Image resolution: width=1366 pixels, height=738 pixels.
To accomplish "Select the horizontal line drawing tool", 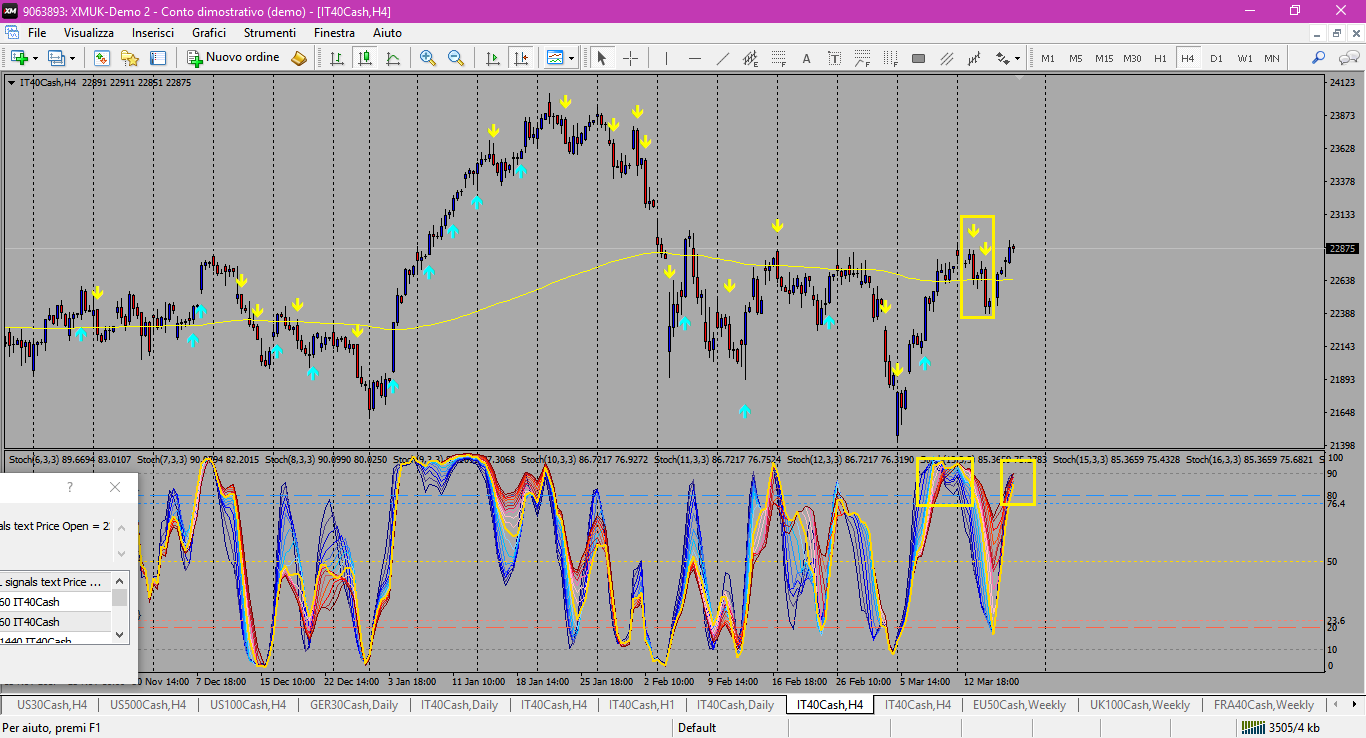I will 694,58.
